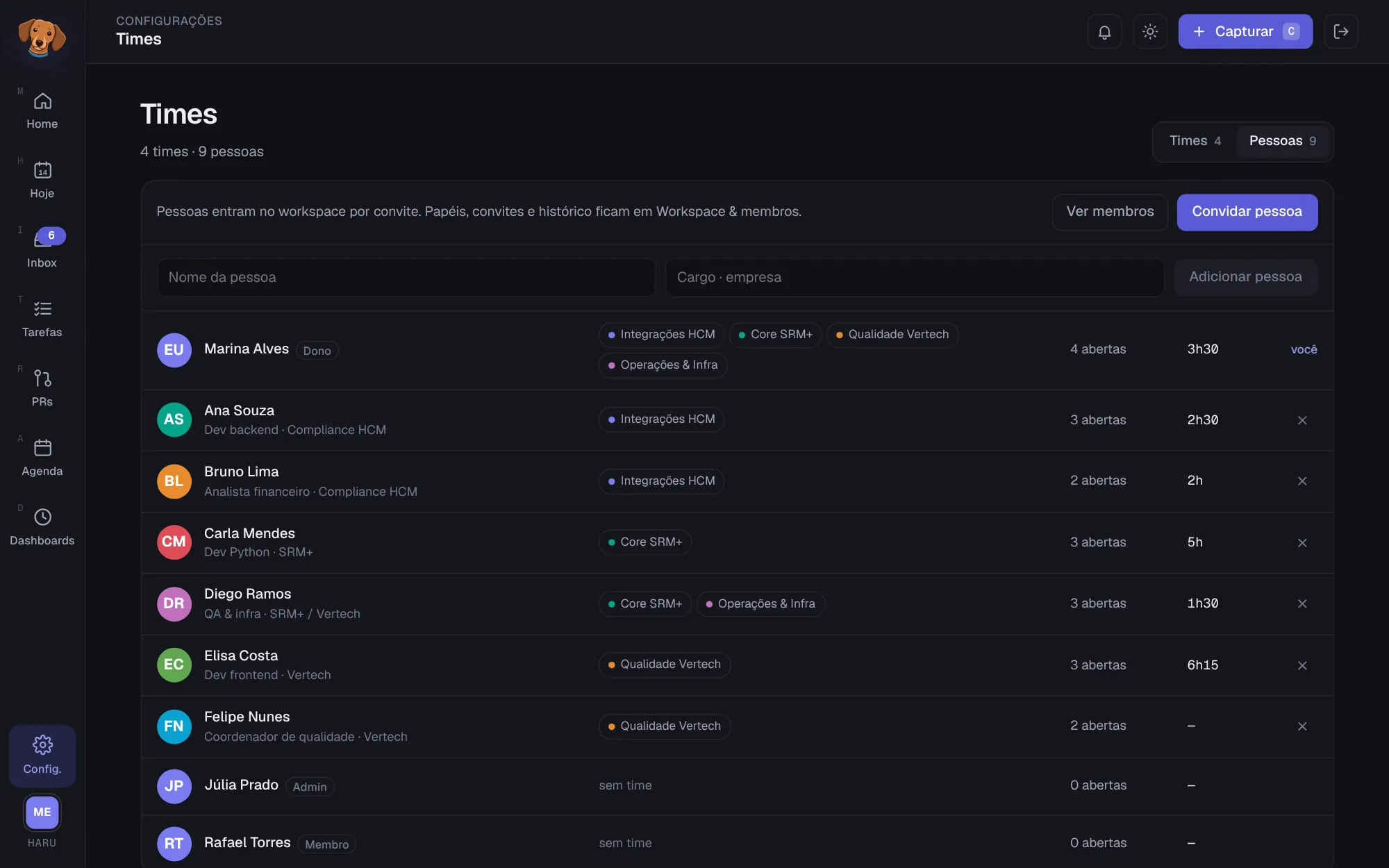
Task: Remove Carla Mendes with the X
Action: tap(1302, 543)
